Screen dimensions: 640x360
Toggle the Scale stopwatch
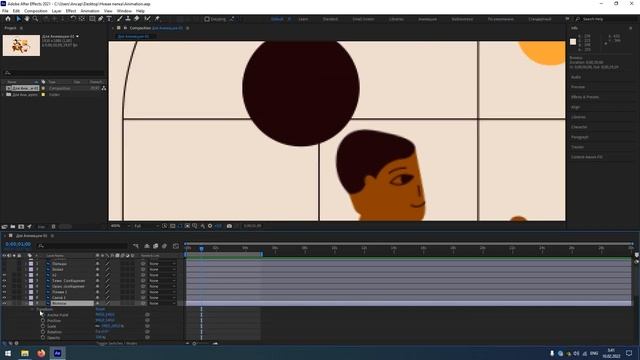(x=43, y=327)
